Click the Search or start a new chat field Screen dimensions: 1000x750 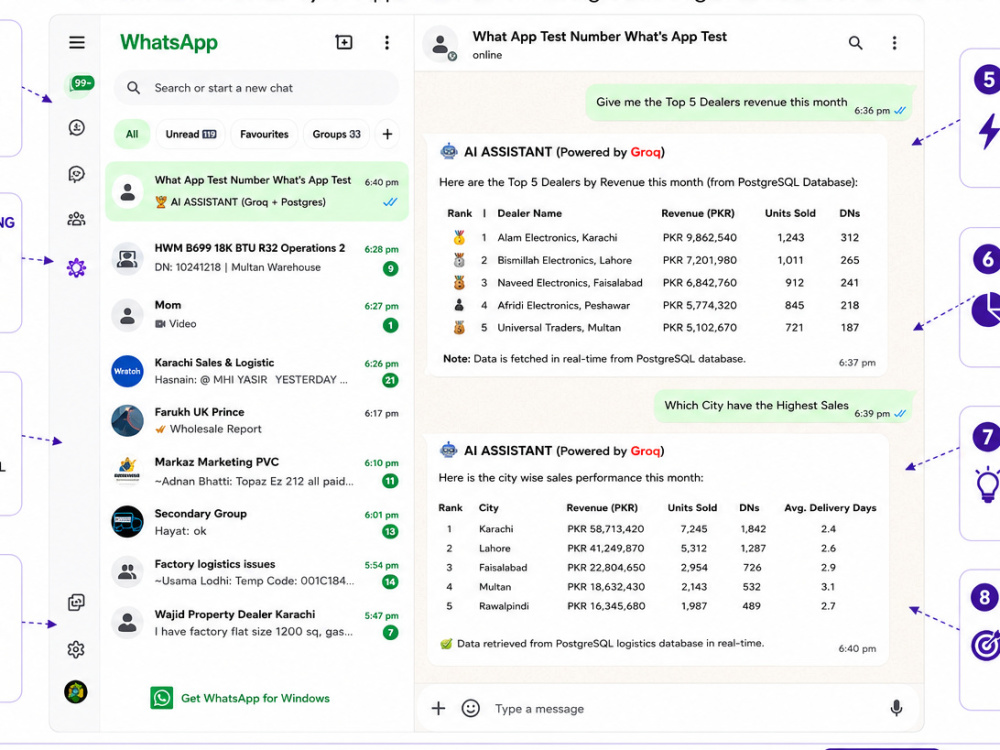point(256,88)
